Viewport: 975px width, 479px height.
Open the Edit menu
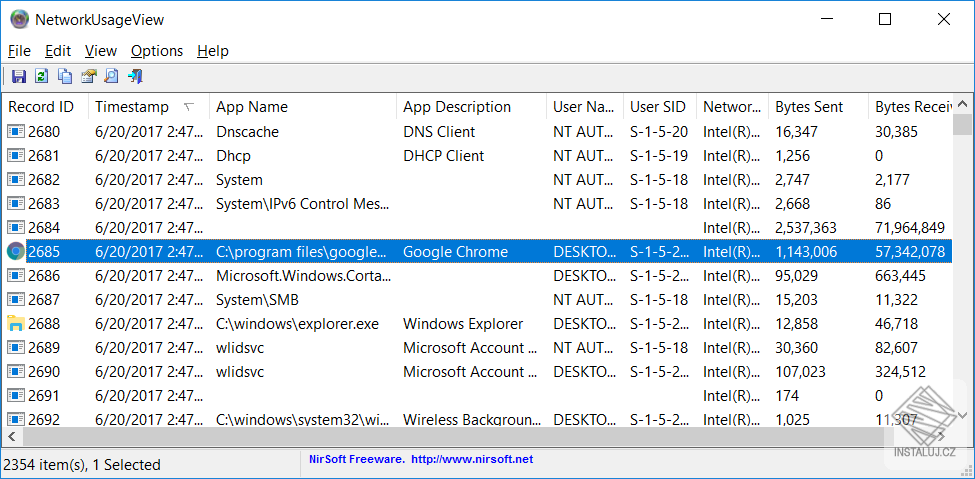point(58,51)
